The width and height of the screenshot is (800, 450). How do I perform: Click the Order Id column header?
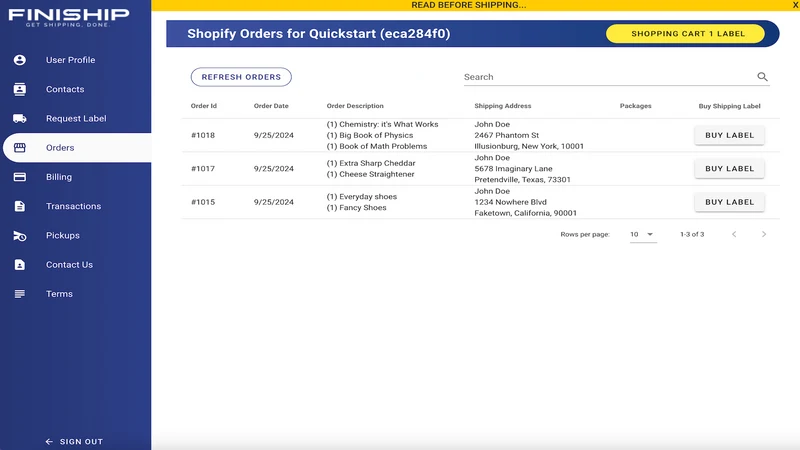click(204, 106)
